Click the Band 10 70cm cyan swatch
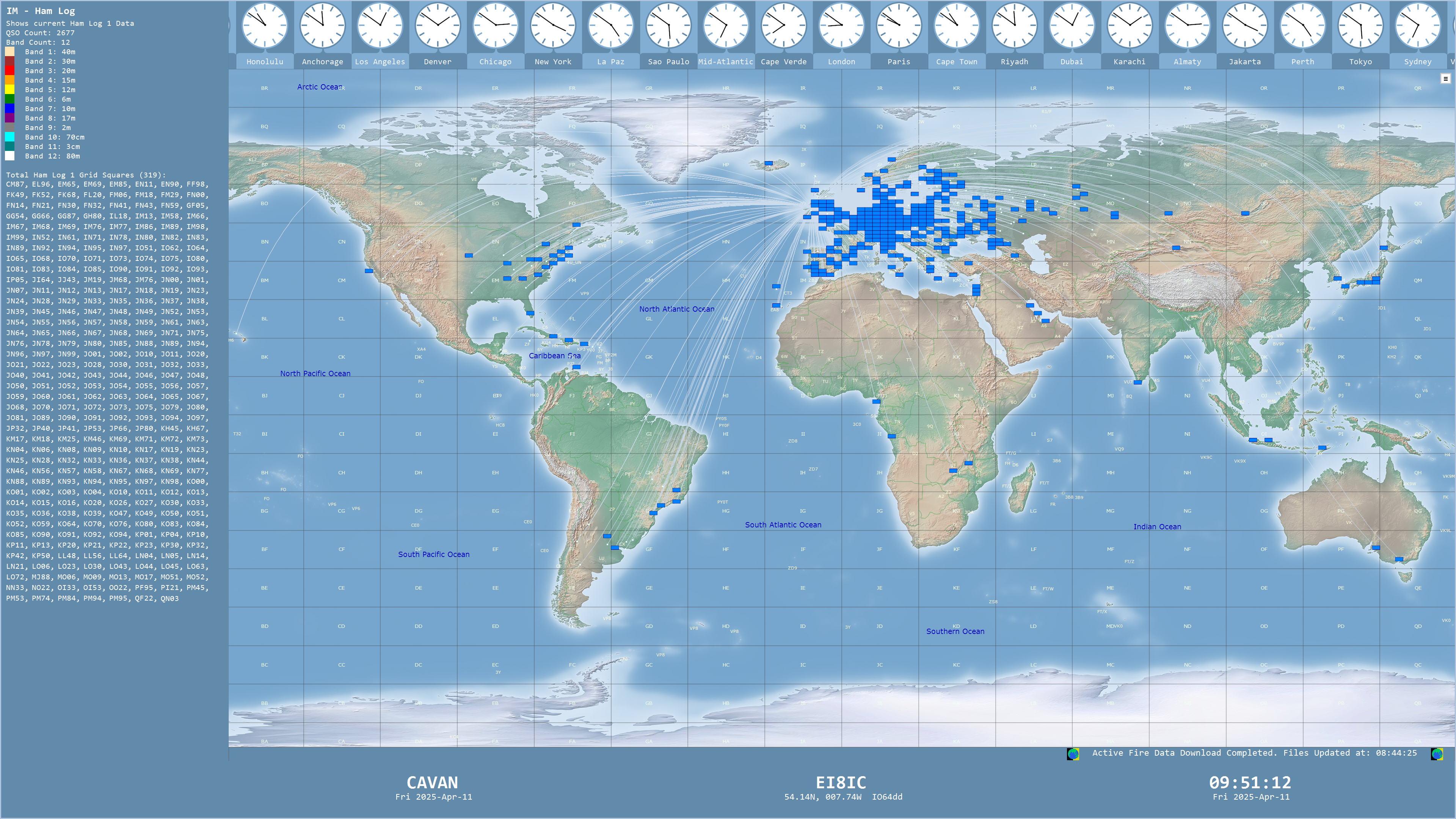The height and width of the screenshot is (819, 1456). (9, 137)
